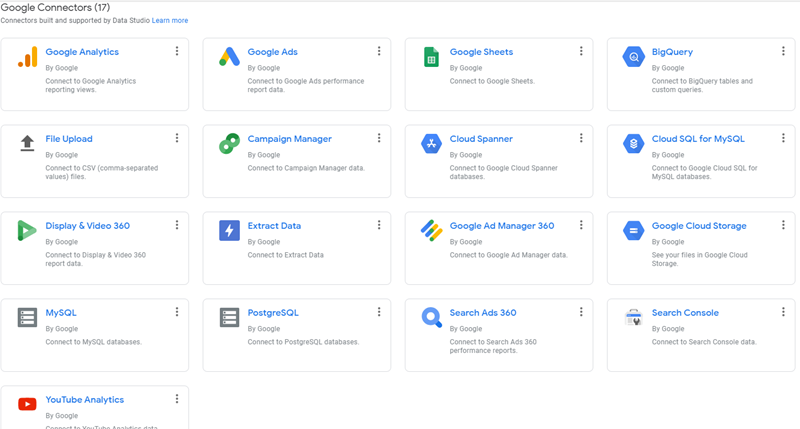This screenshot has width=800, height=429.
Task: Choose the BigQuery connector title
Action: pos(672,52)
